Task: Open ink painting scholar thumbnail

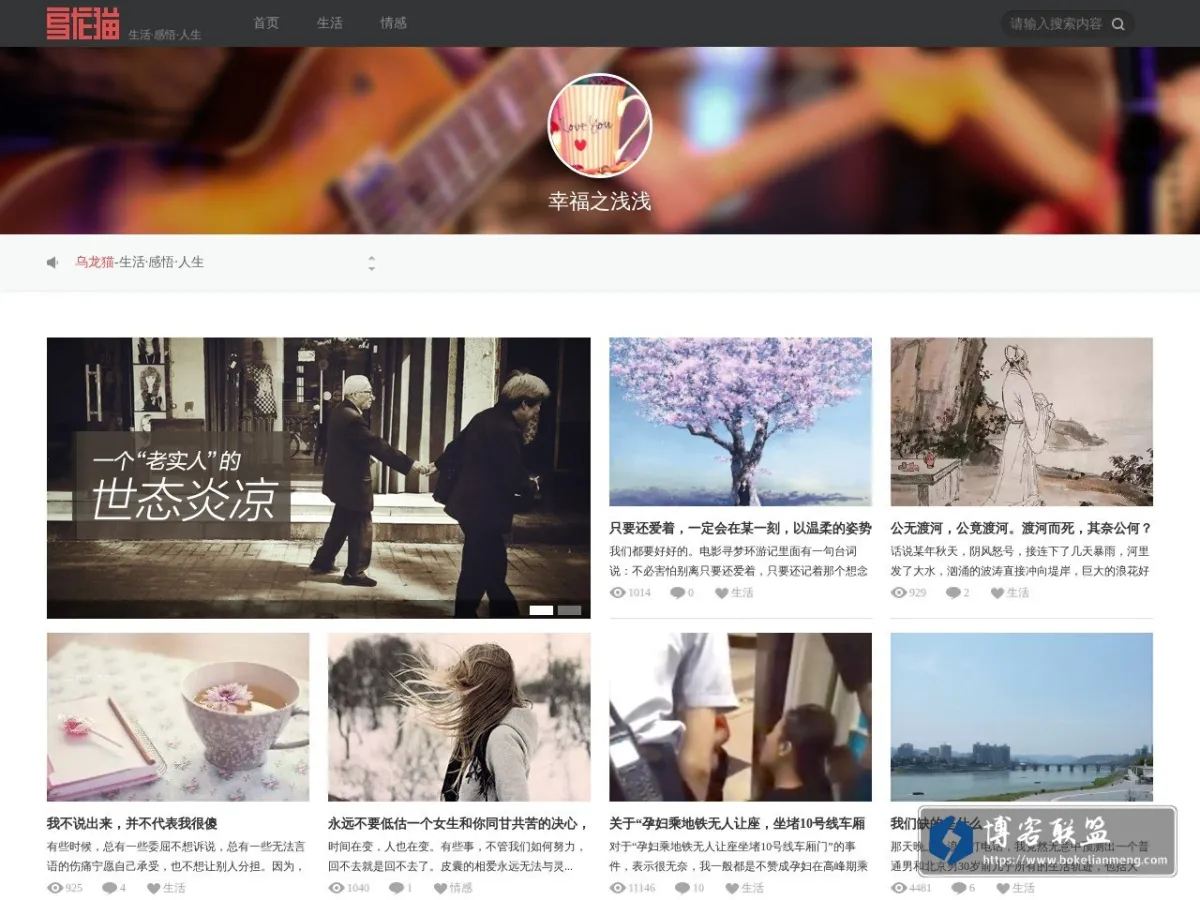Action: tap(1022, 422)
